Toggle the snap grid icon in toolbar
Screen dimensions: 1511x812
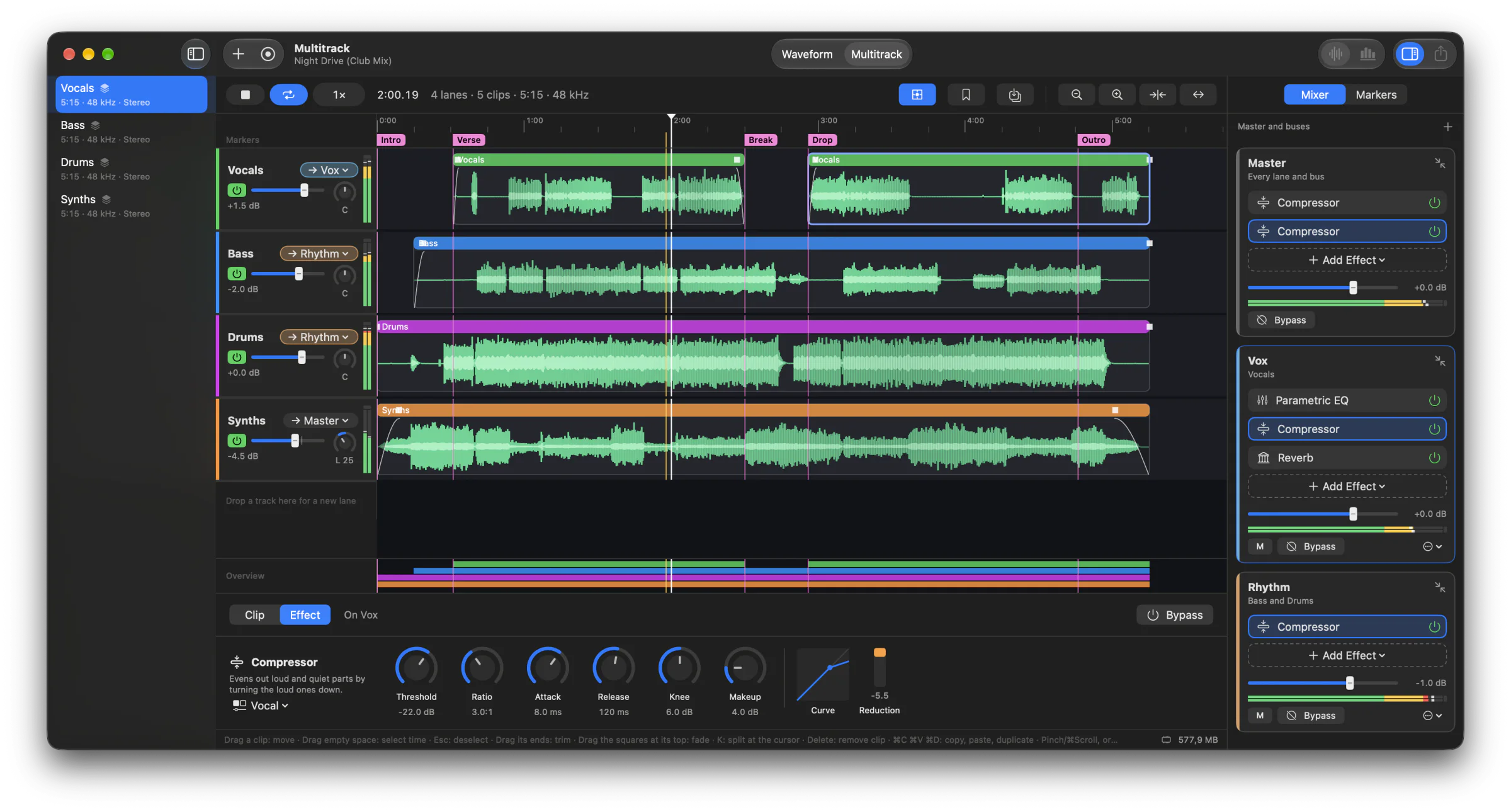pos(917,94)
